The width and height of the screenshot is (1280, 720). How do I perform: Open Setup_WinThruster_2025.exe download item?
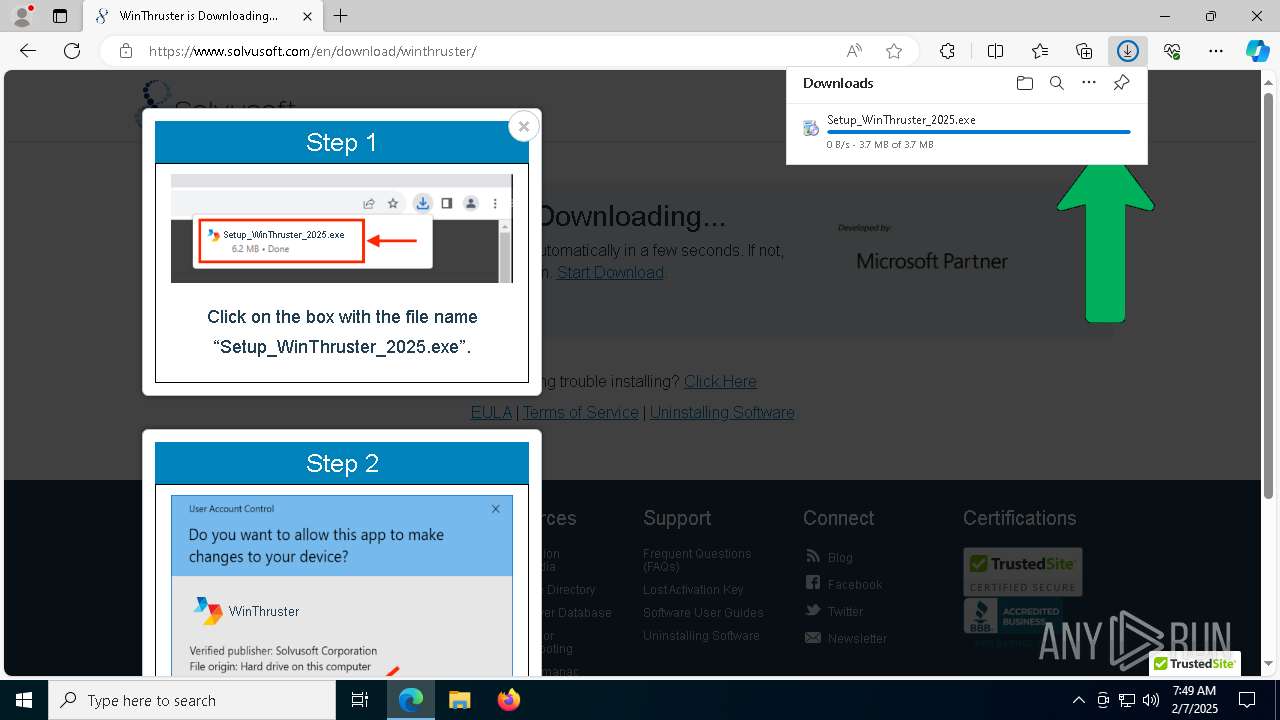(x=966, y=131)
